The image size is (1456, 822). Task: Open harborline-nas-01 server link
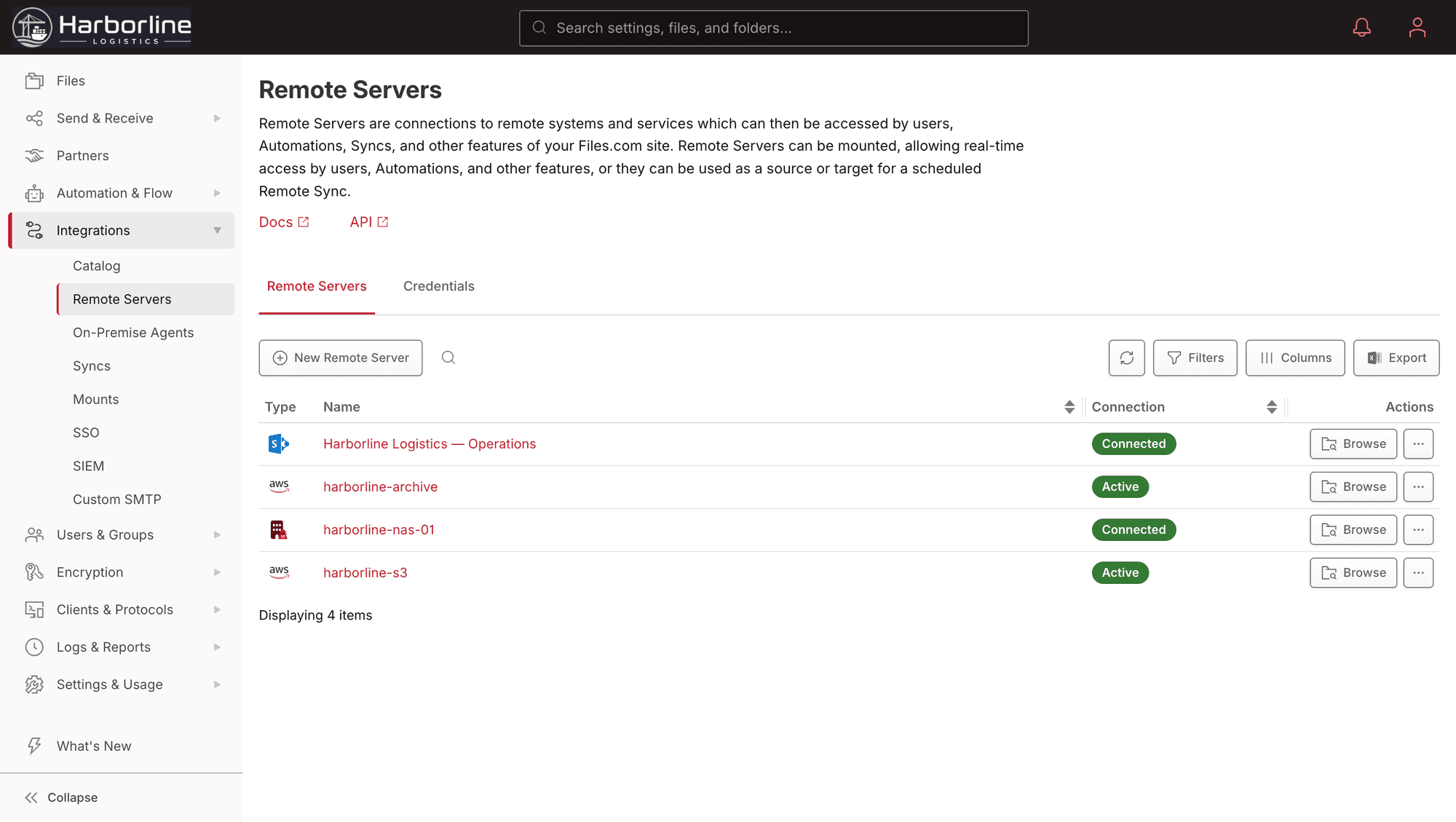tap(379, 529)
